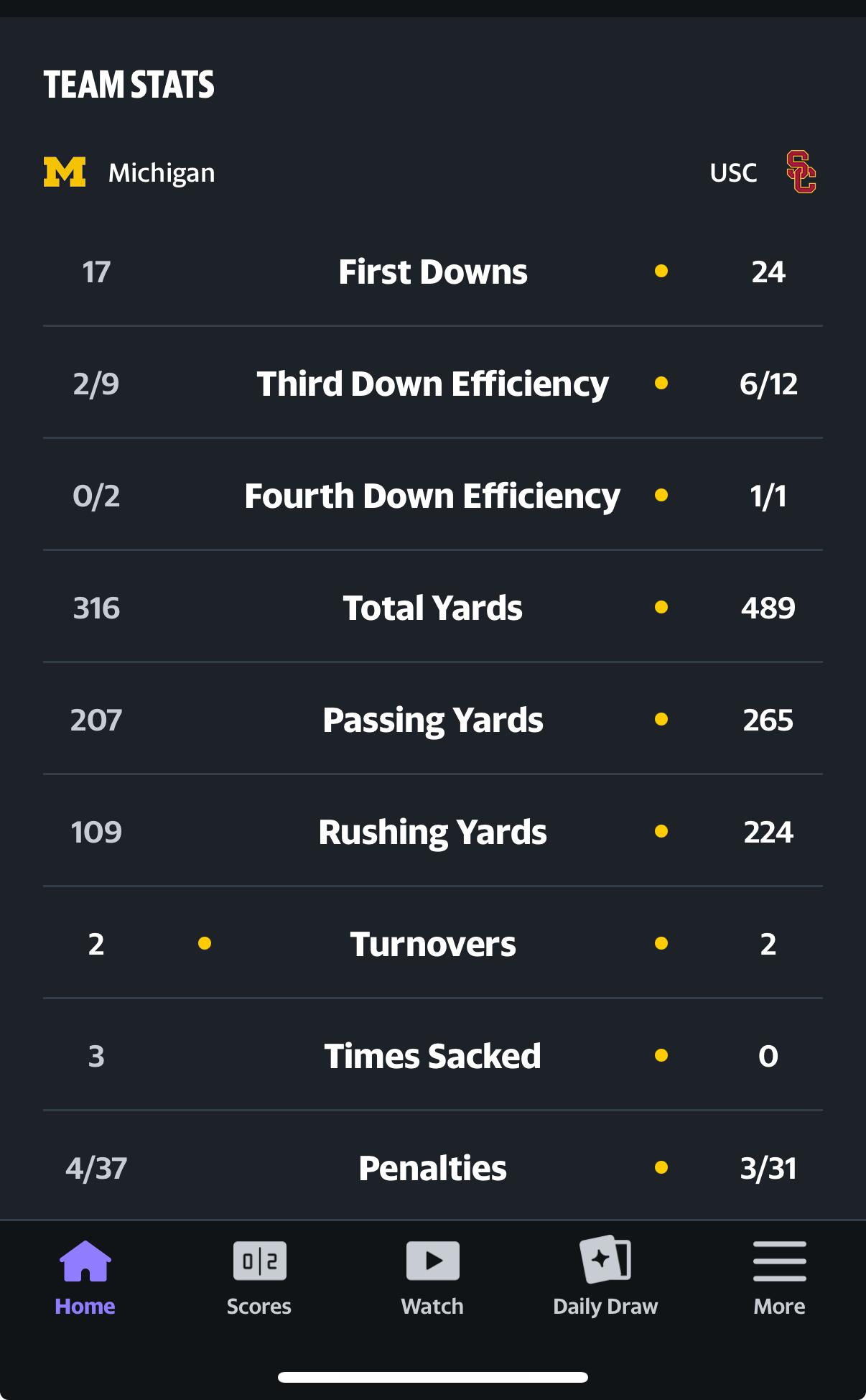Tap the TEAM STATS heading

pos(129,85)
